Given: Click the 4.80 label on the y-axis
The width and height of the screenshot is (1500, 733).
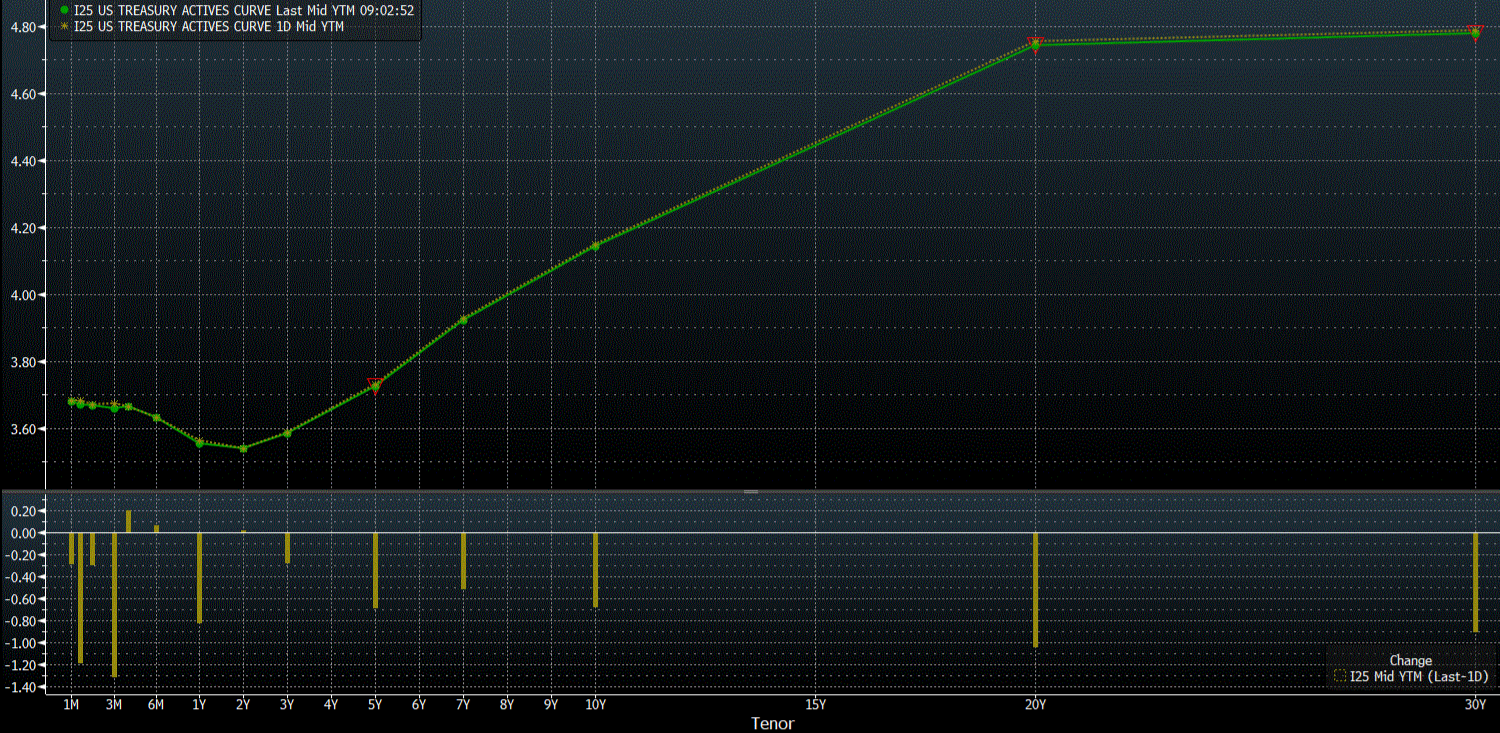Looking at the screenshot, I should (22, 27).
